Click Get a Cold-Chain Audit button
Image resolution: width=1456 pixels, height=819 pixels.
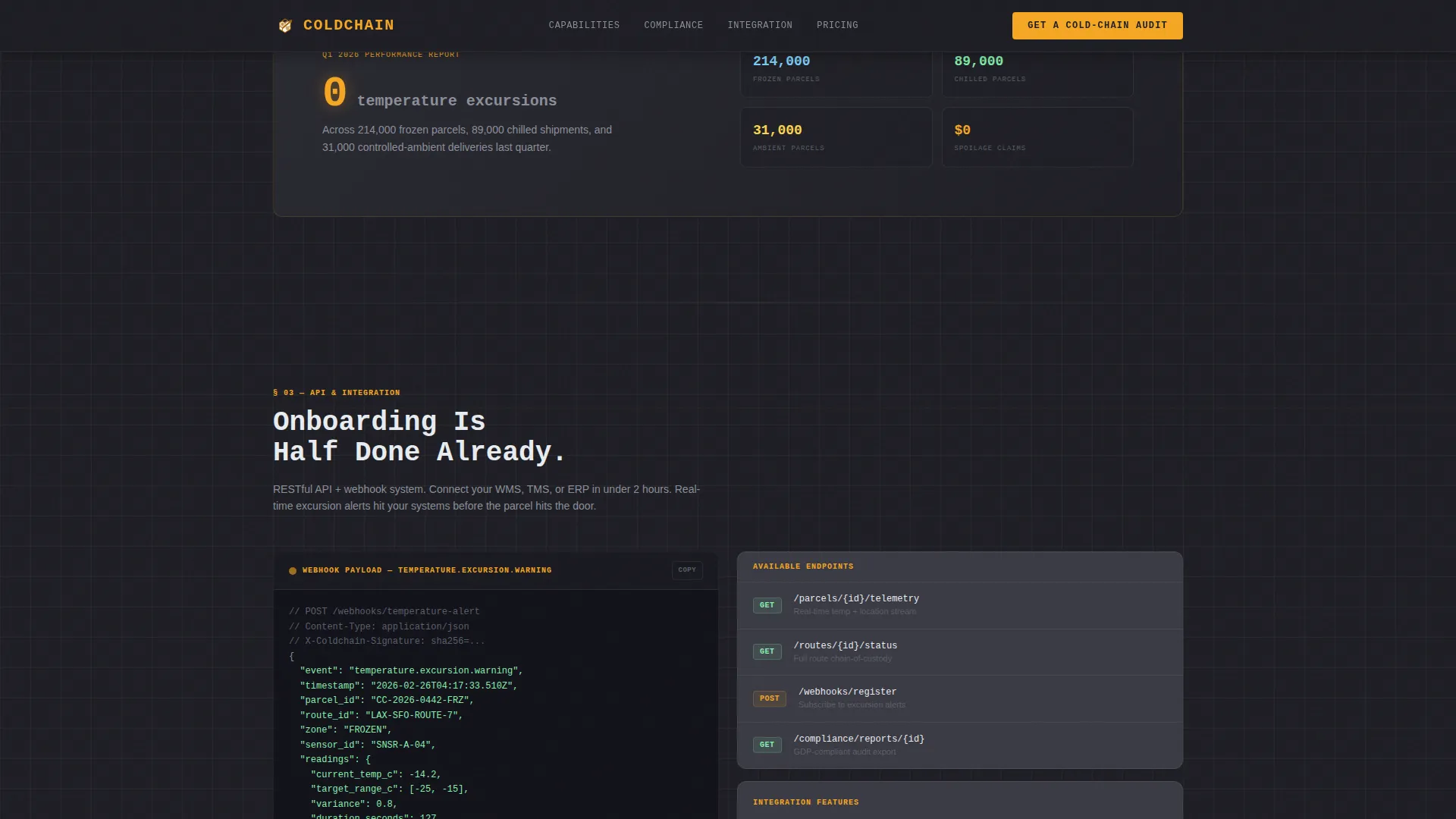tap(1097, 25)
